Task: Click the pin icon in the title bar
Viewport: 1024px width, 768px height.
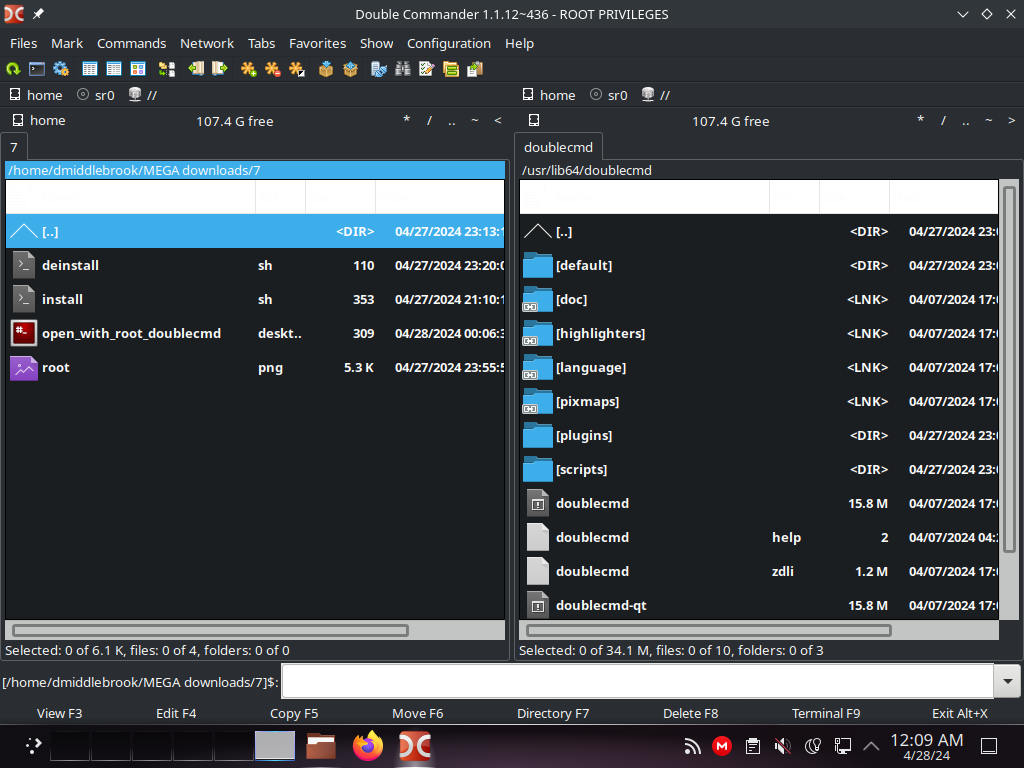Action: coord(39,14)
